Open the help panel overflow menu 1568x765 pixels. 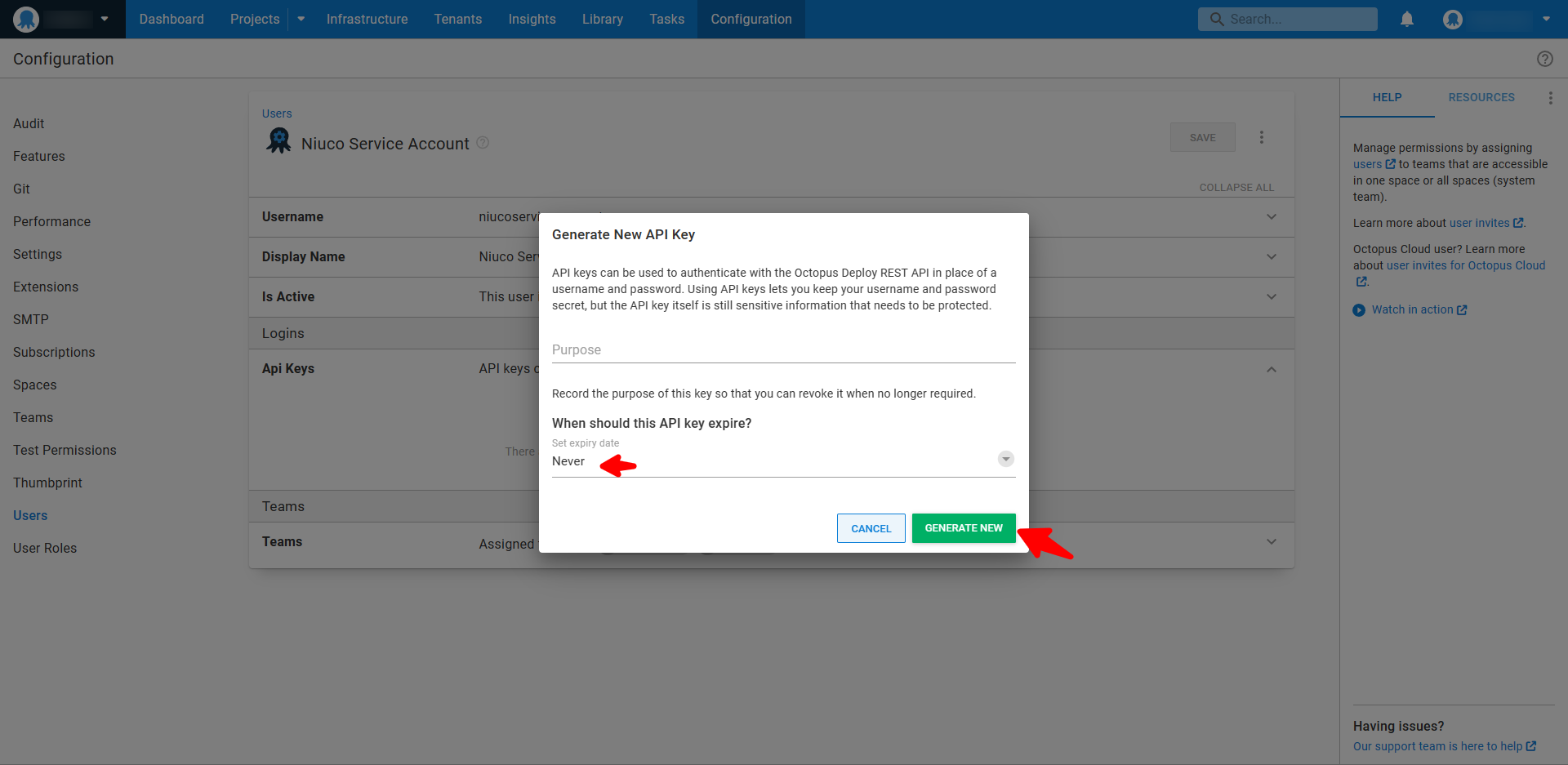click(x=1550, y=98)
